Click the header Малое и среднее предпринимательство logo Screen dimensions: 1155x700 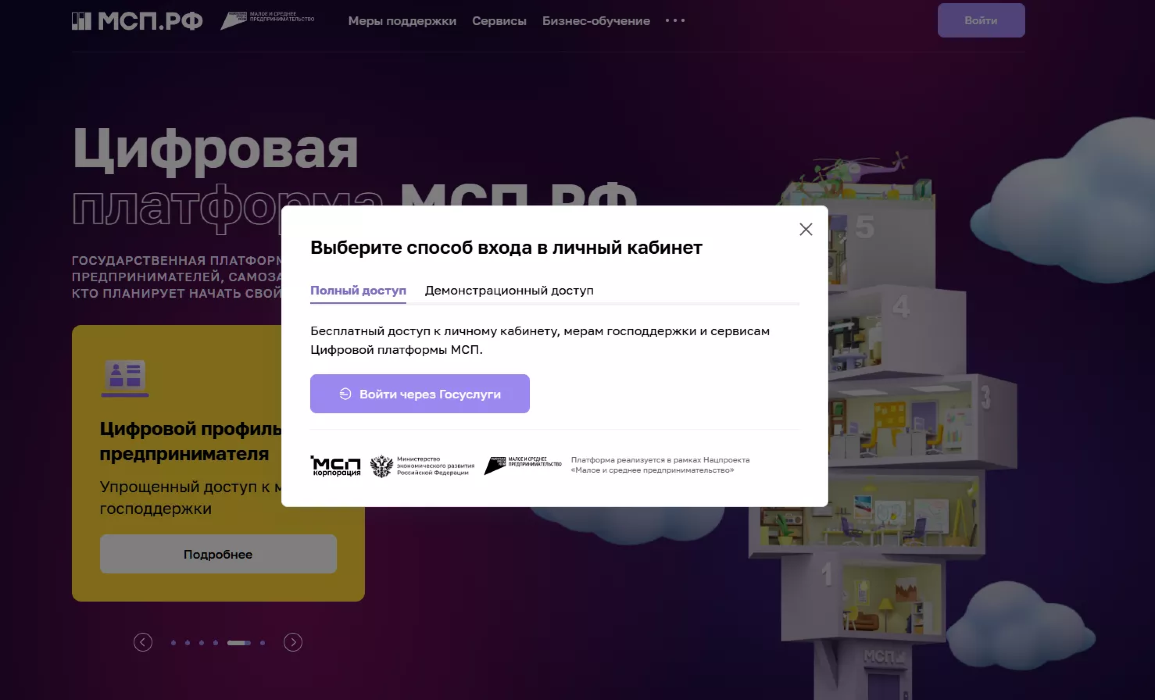(x=267, y=20)
